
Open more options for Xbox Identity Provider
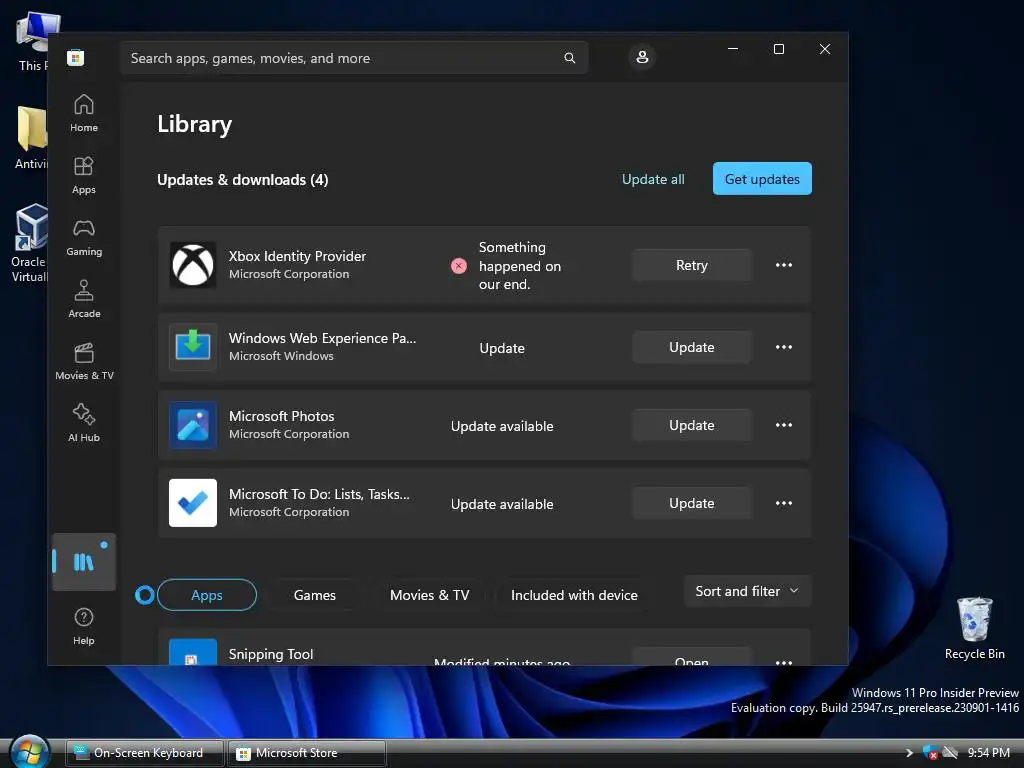784,265
